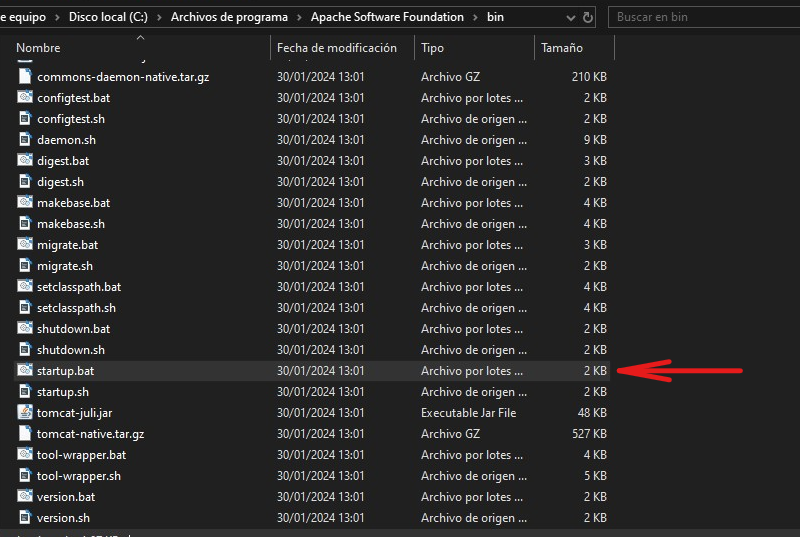Expand Apache Software Foundation breadcrumb chevron
The image size is (800, 537).
point(475,17)
